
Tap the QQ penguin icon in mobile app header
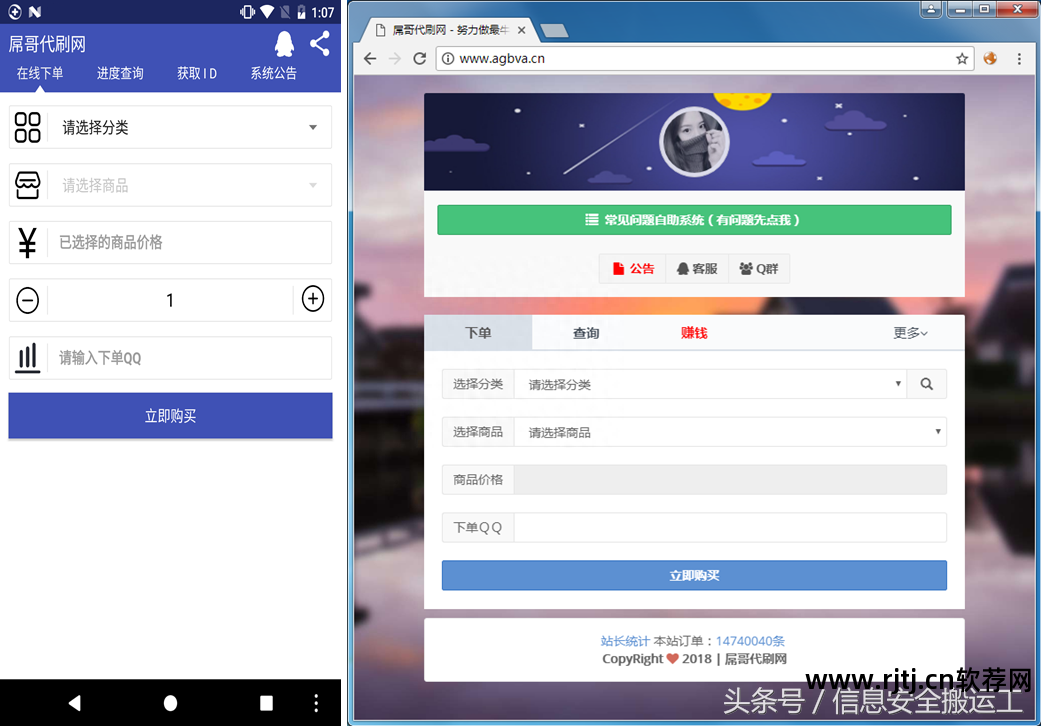(284, 44)
